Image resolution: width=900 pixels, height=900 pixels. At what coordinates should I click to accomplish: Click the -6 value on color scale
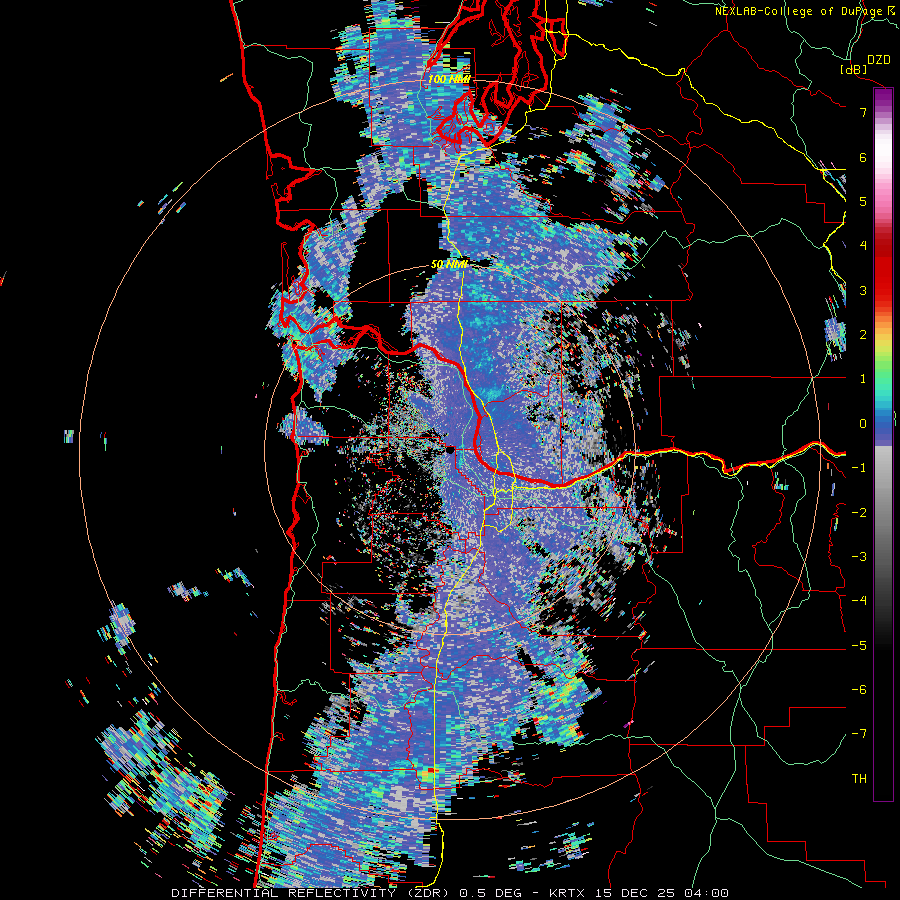(859, 690)
